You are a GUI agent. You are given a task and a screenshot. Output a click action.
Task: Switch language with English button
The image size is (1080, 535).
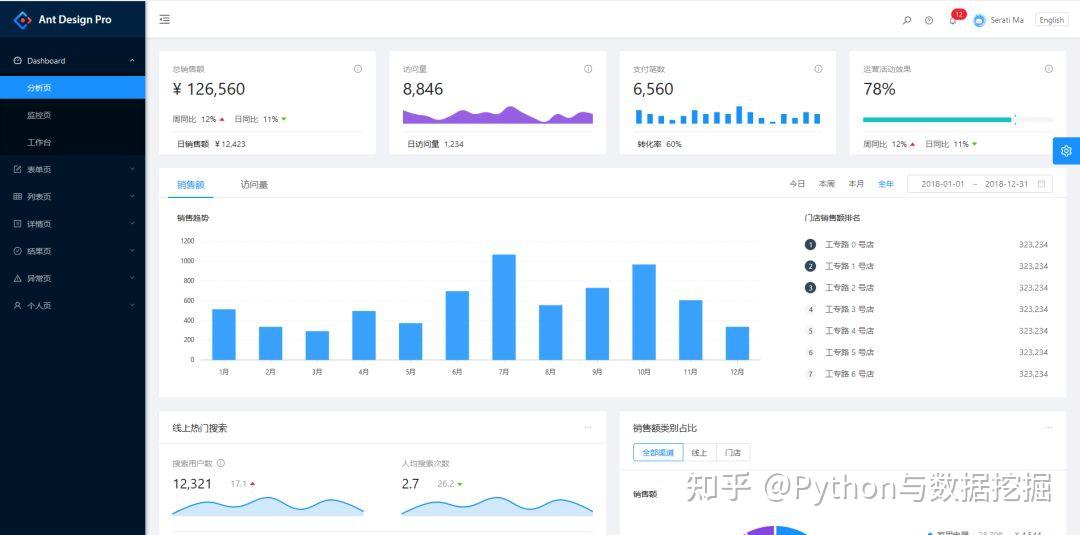click(x=1052, y=20)
